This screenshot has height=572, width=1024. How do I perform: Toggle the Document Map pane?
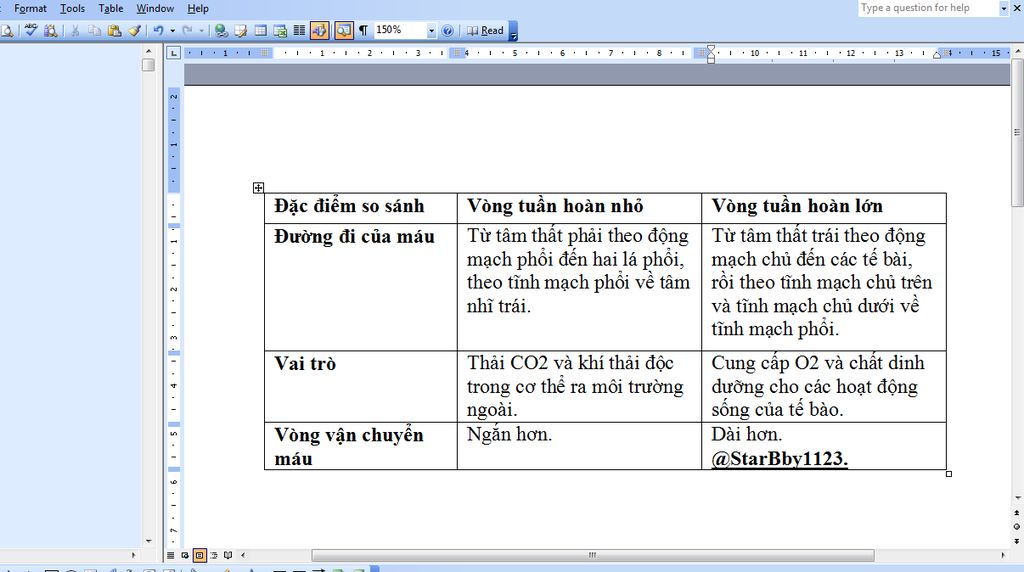[344, 30]
